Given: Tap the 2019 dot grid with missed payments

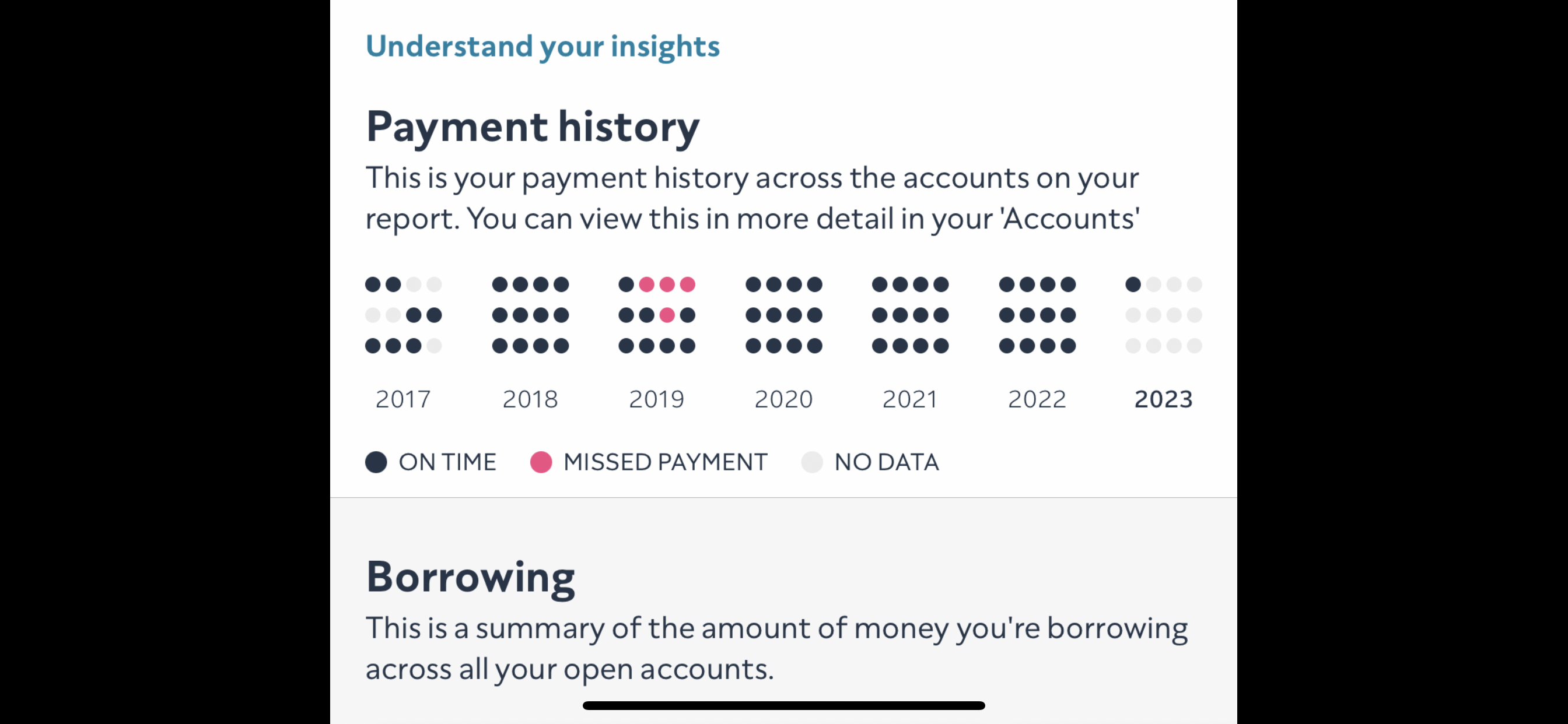Looking at the screenshot, I should point(657,315).
